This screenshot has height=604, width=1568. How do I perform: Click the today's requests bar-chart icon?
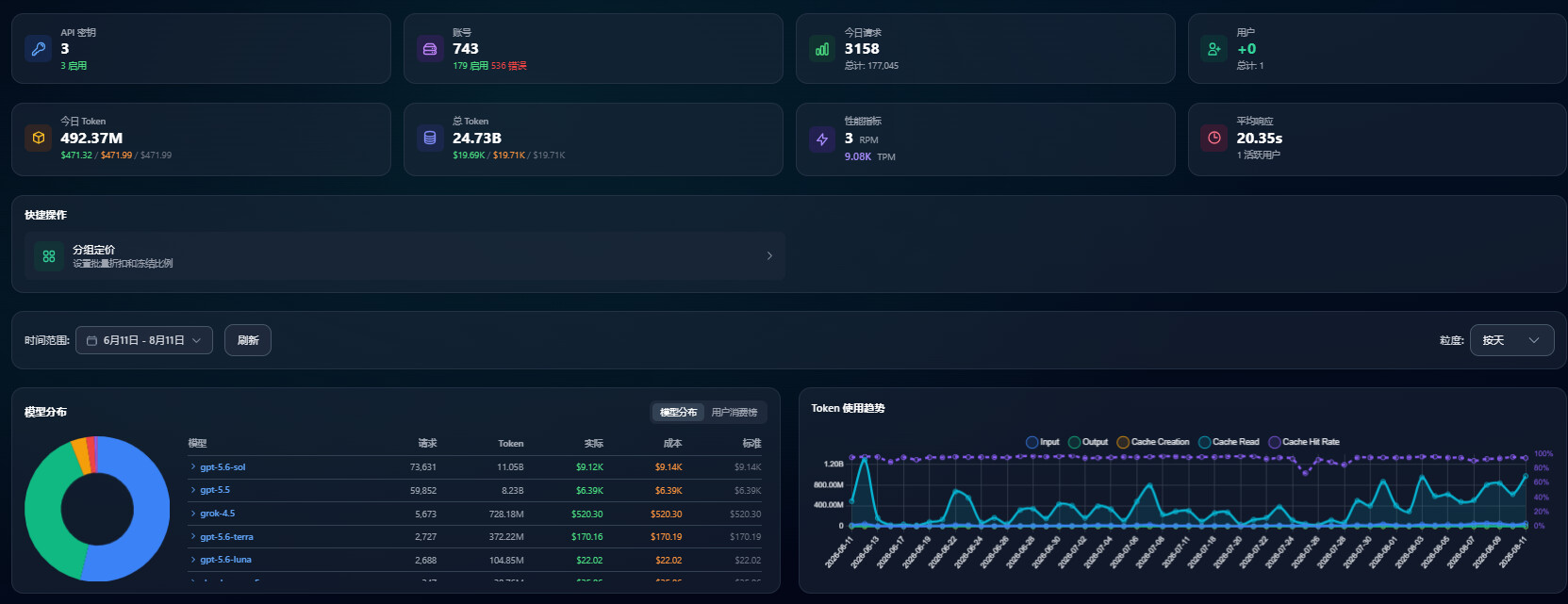click(x=822, y=49)
